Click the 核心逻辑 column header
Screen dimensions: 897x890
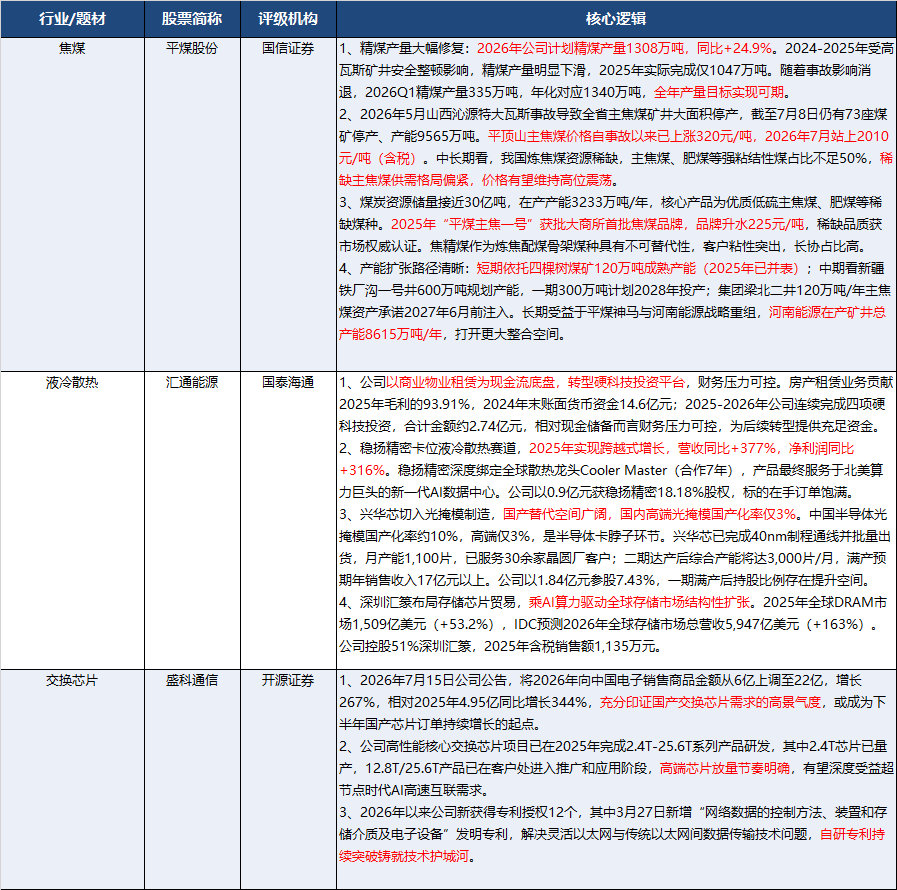(616, 19)
